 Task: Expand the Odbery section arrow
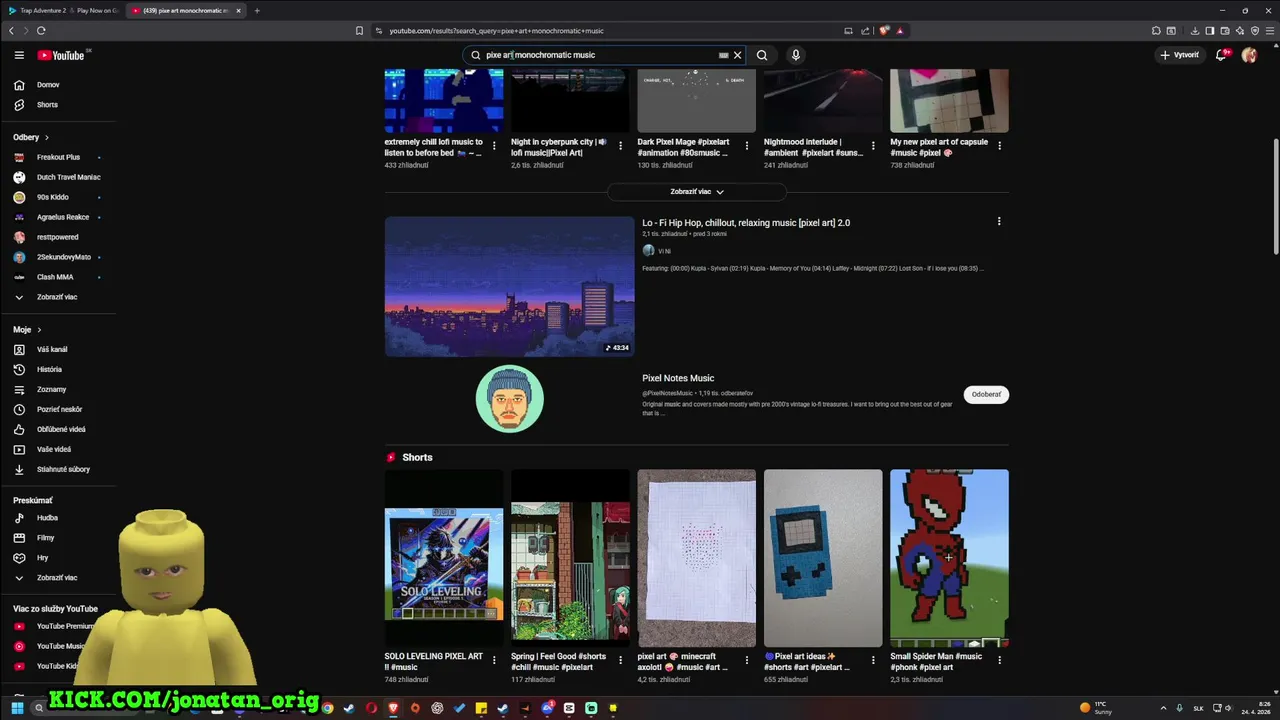coord(46,137)
